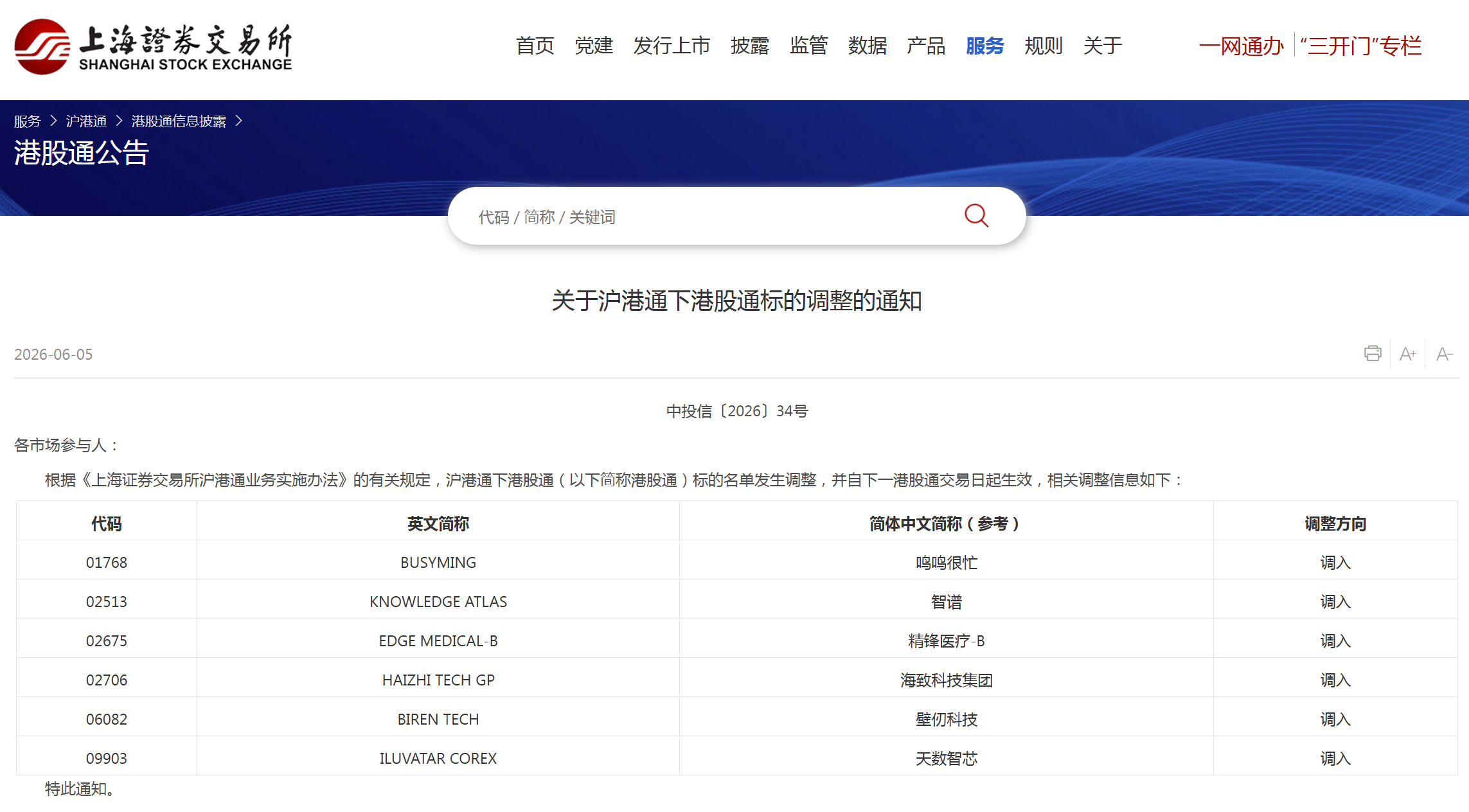Open the 一网通办 link
This screenshot has height=812, width=1469.
[x=1242, y=46]
